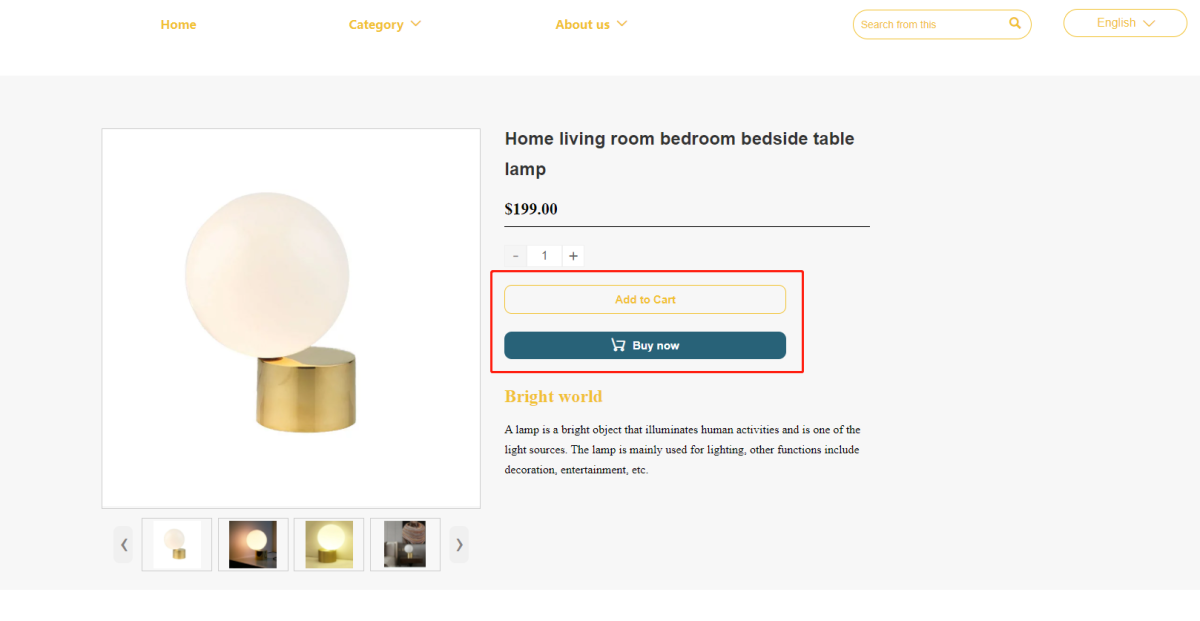Expand the About us dropdown menu
Viewport: 1200px width, 621px height.
click(x=590, y=24)
